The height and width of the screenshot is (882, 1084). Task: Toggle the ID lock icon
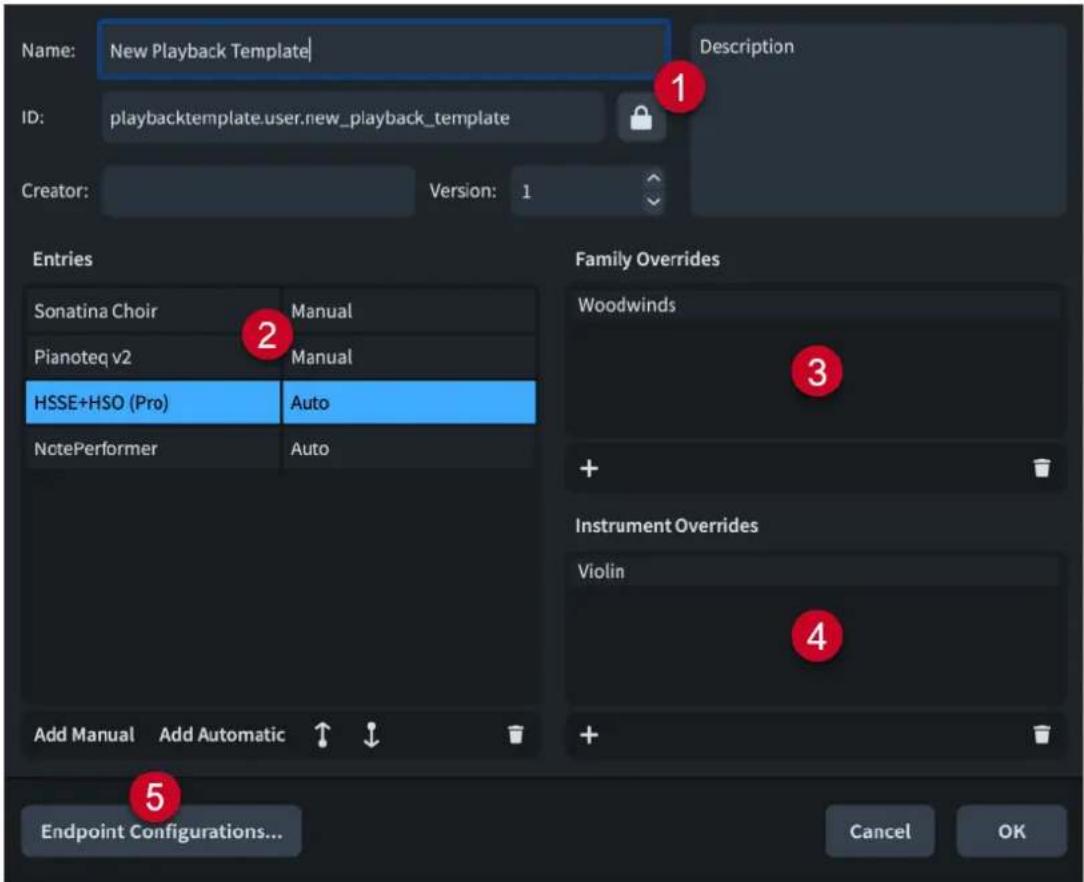tap(641, 118)
